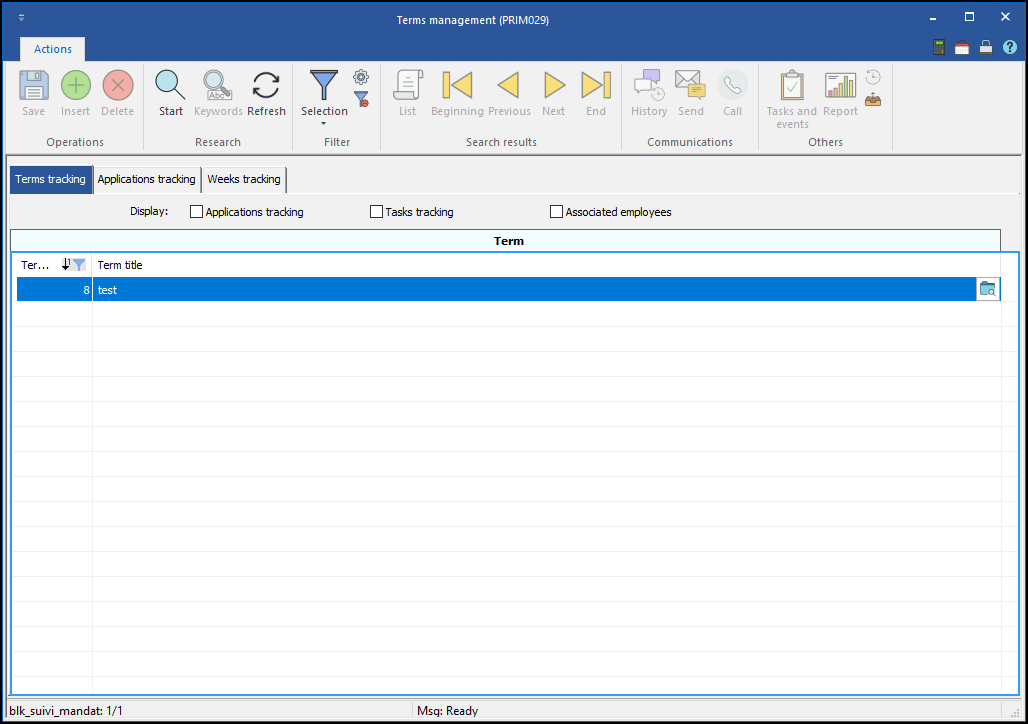Image resolution: width=1028 pixels, height=724 pixels.
Task: Start a search with the magnifier icon
Action: [x=170, y=85]
